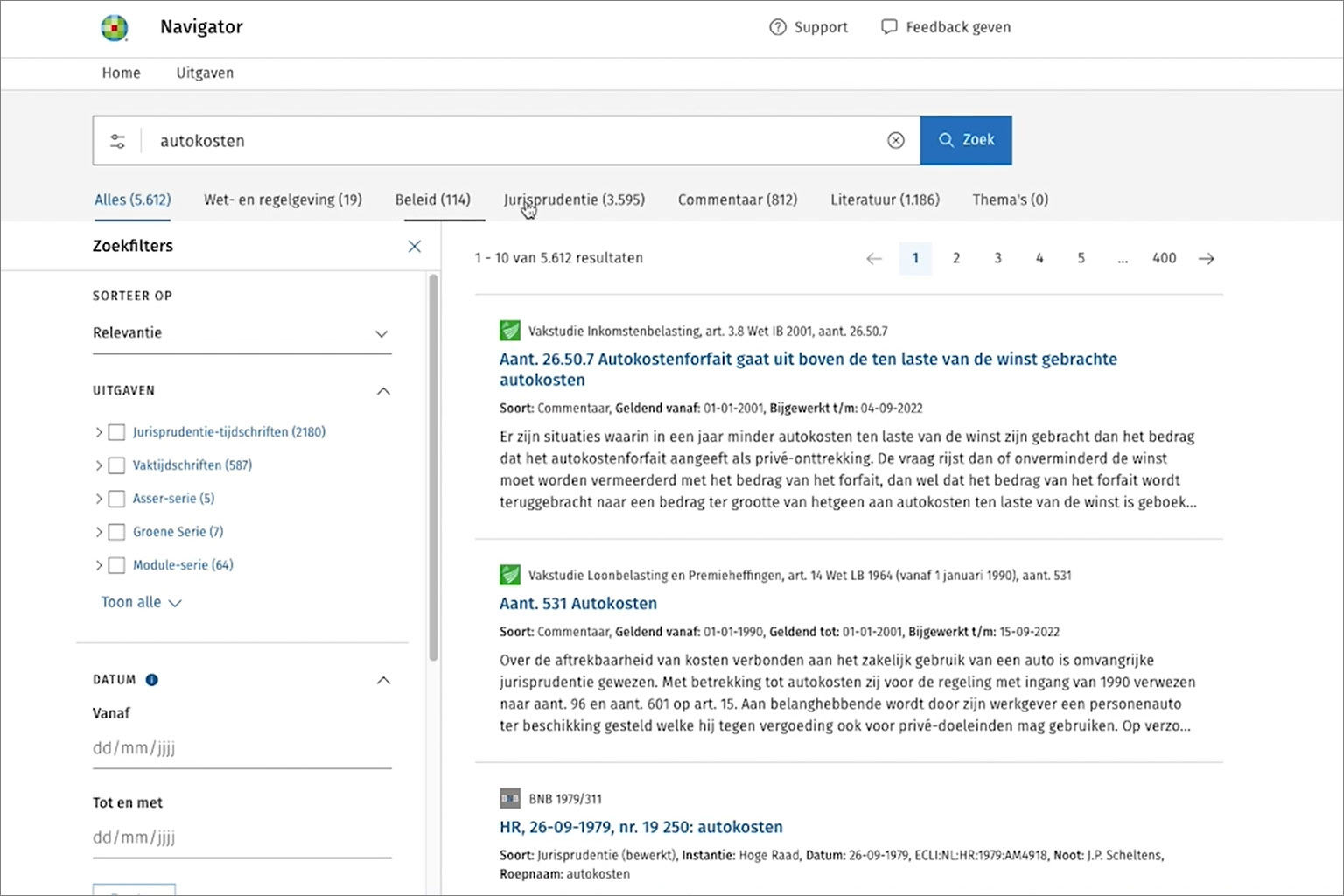1344x896 pixels.
Task: Check the Jurisprudentie-tijdschriften filter
Action: coord(116,432)
